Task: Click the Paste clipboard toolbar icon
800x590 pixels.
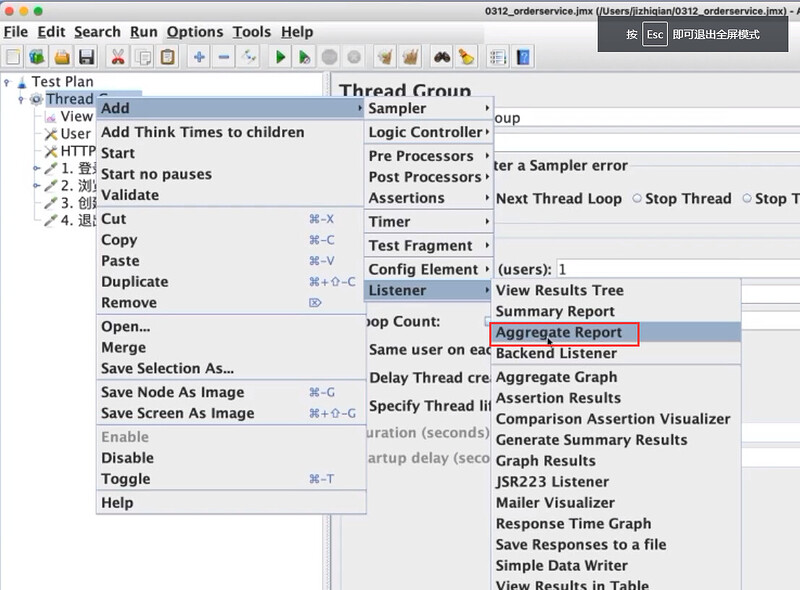Action: [167, 57]
